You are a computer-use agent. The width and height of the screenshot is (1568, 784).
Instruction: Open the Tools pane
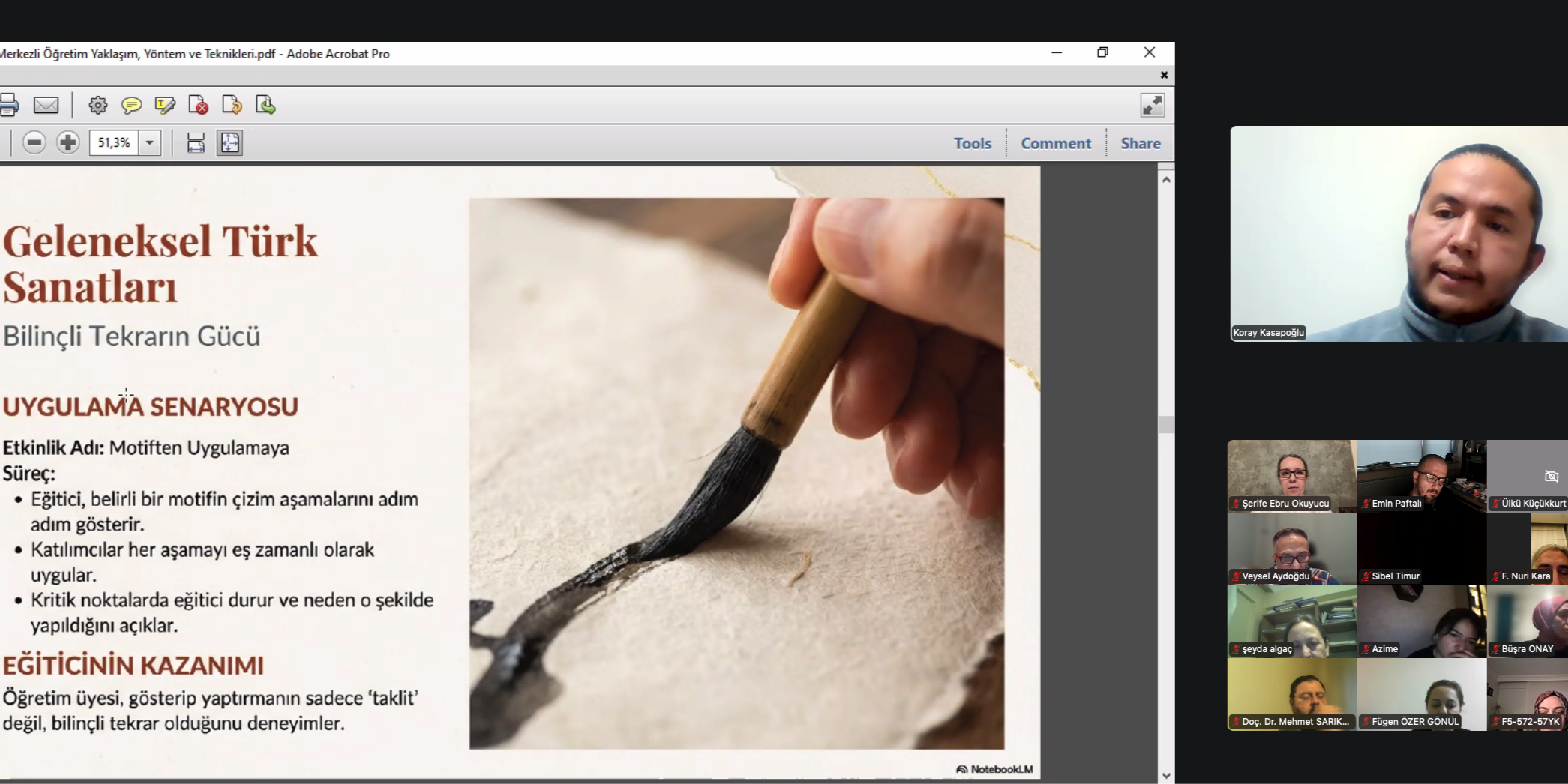click(x=972, y=143)
